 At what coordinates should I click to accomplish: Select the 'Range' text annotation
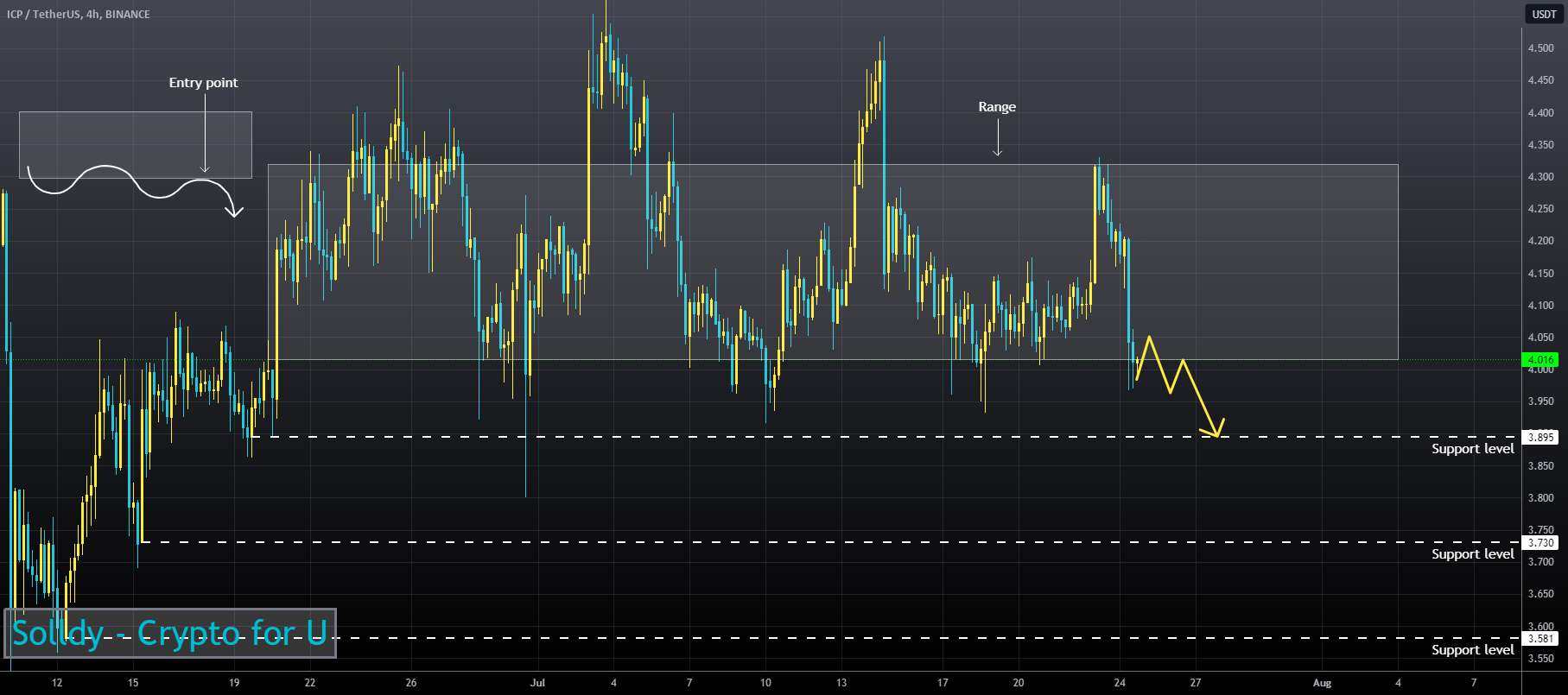click(x=997, y=107)
